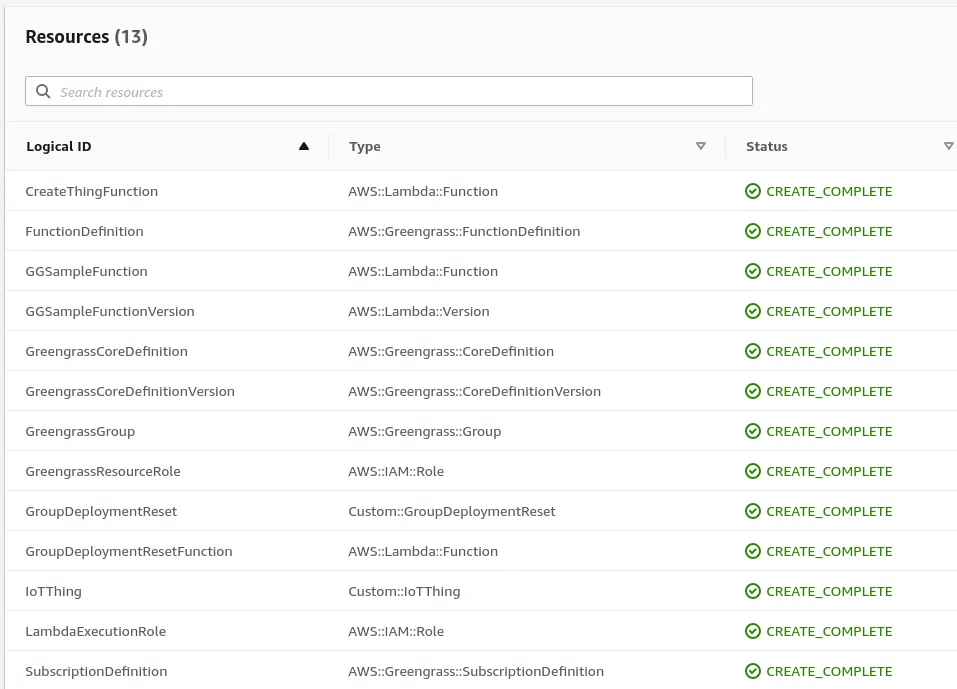Open the Type column sort arrow

coord(701,146)
